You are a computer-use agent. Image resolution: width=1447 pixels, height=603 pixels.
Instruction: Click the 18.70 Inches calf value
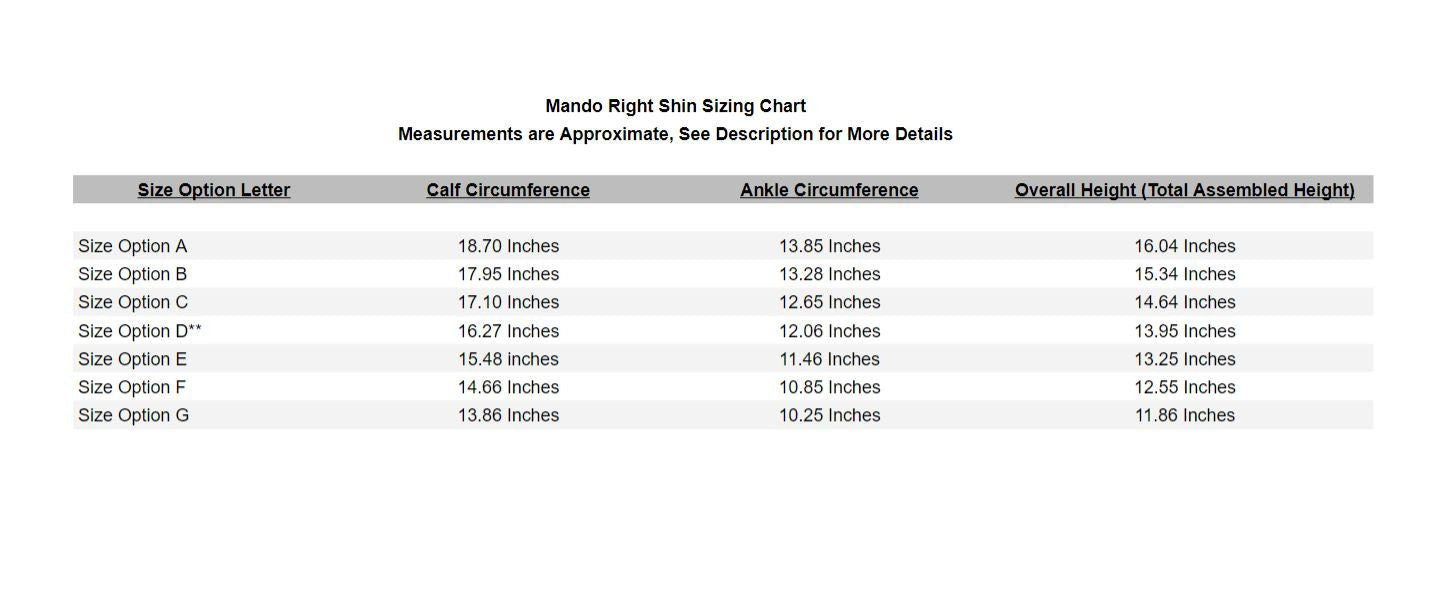[x=508, y=246]
